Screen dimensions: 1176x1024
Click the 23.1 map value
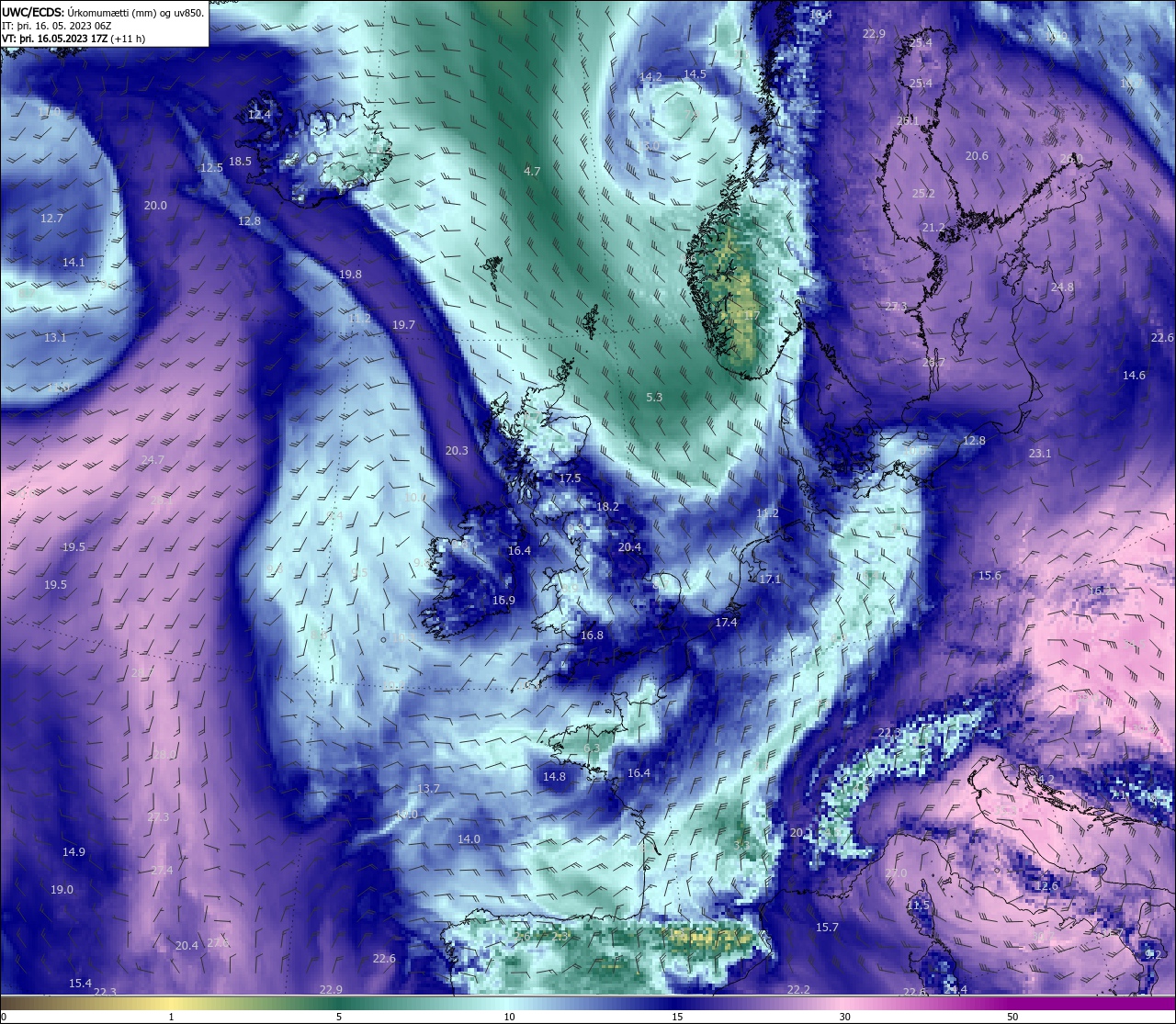click(1040, 454)
